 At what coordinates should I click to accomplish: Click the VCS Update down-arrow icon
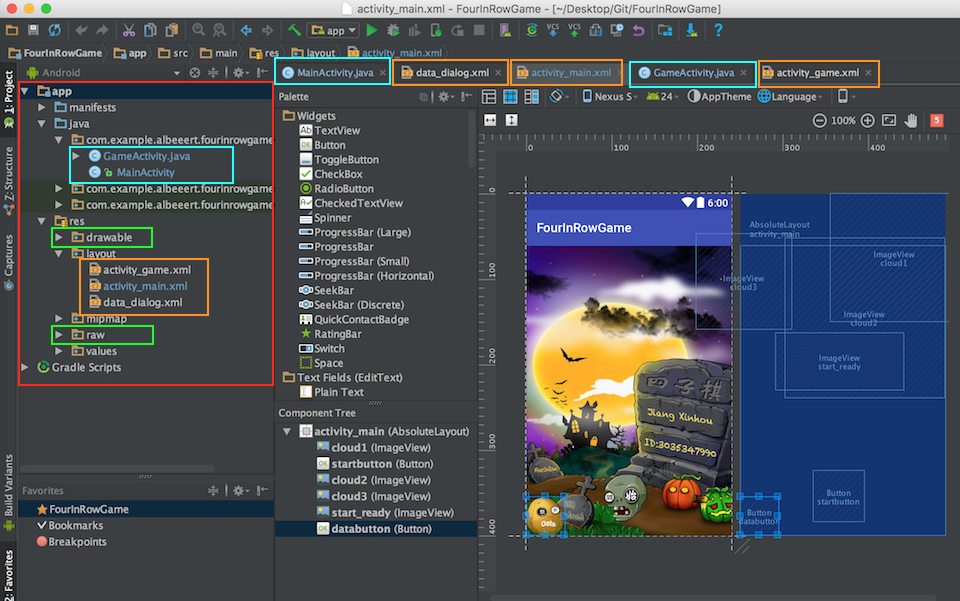pos(553,30)
